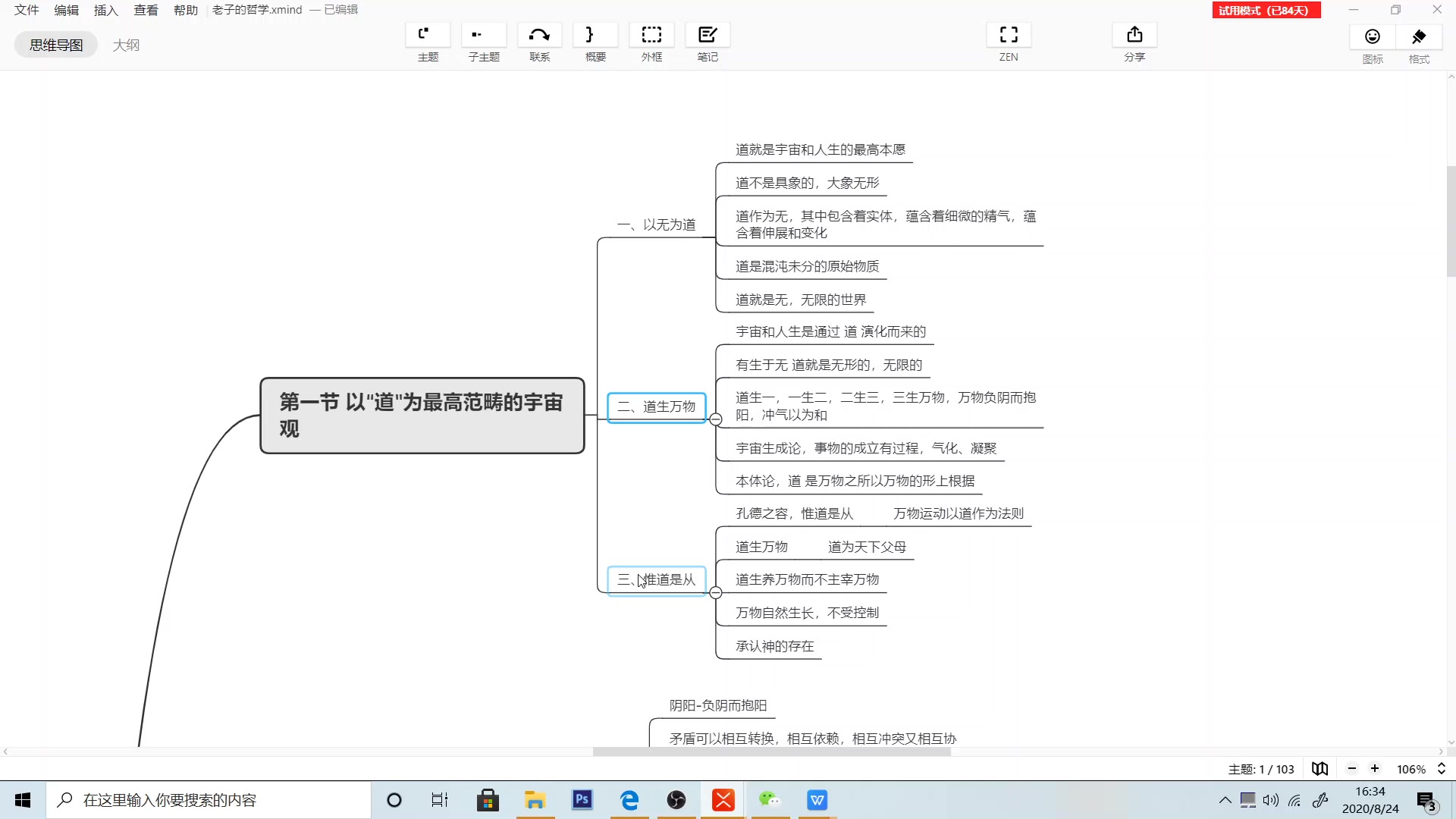This screenshot has width=1456, height=819.
Task: Open WeChat from taskbar
Action: pos(770,800)
